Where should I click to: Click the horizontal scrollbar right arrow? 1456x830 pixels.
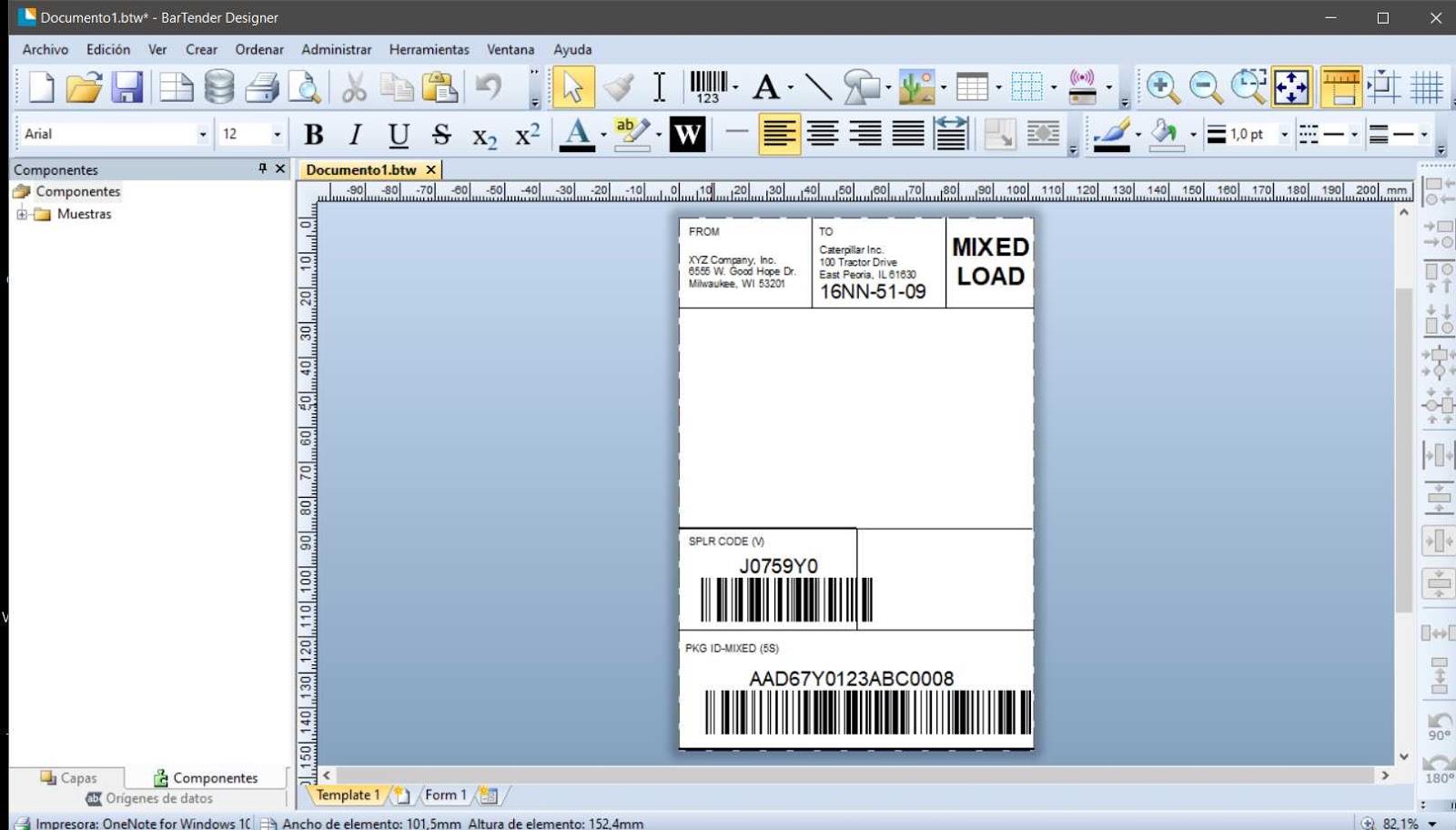click(x=1385, y=775)
